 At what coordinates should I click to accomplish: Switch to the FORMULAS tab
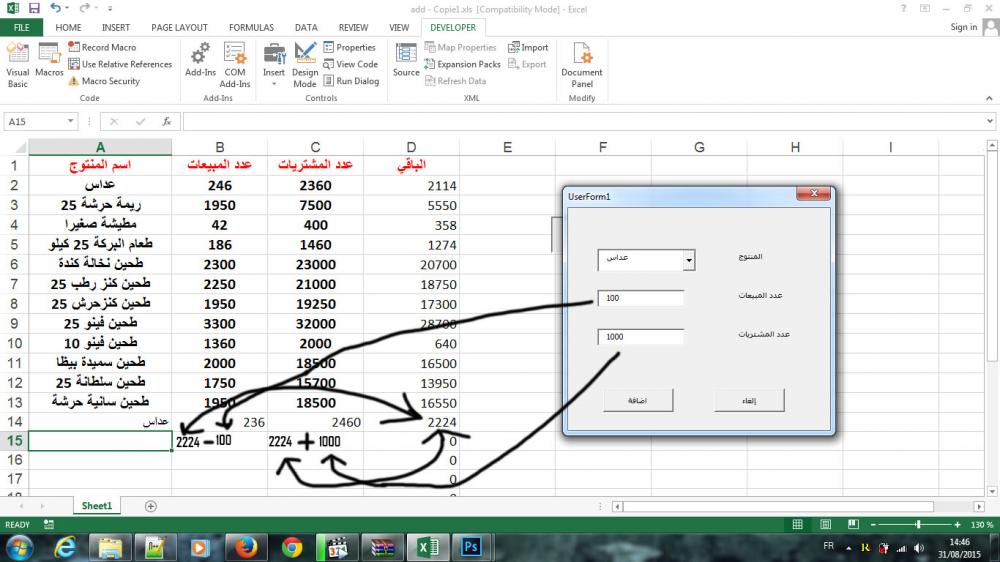[x=251, y=28]
